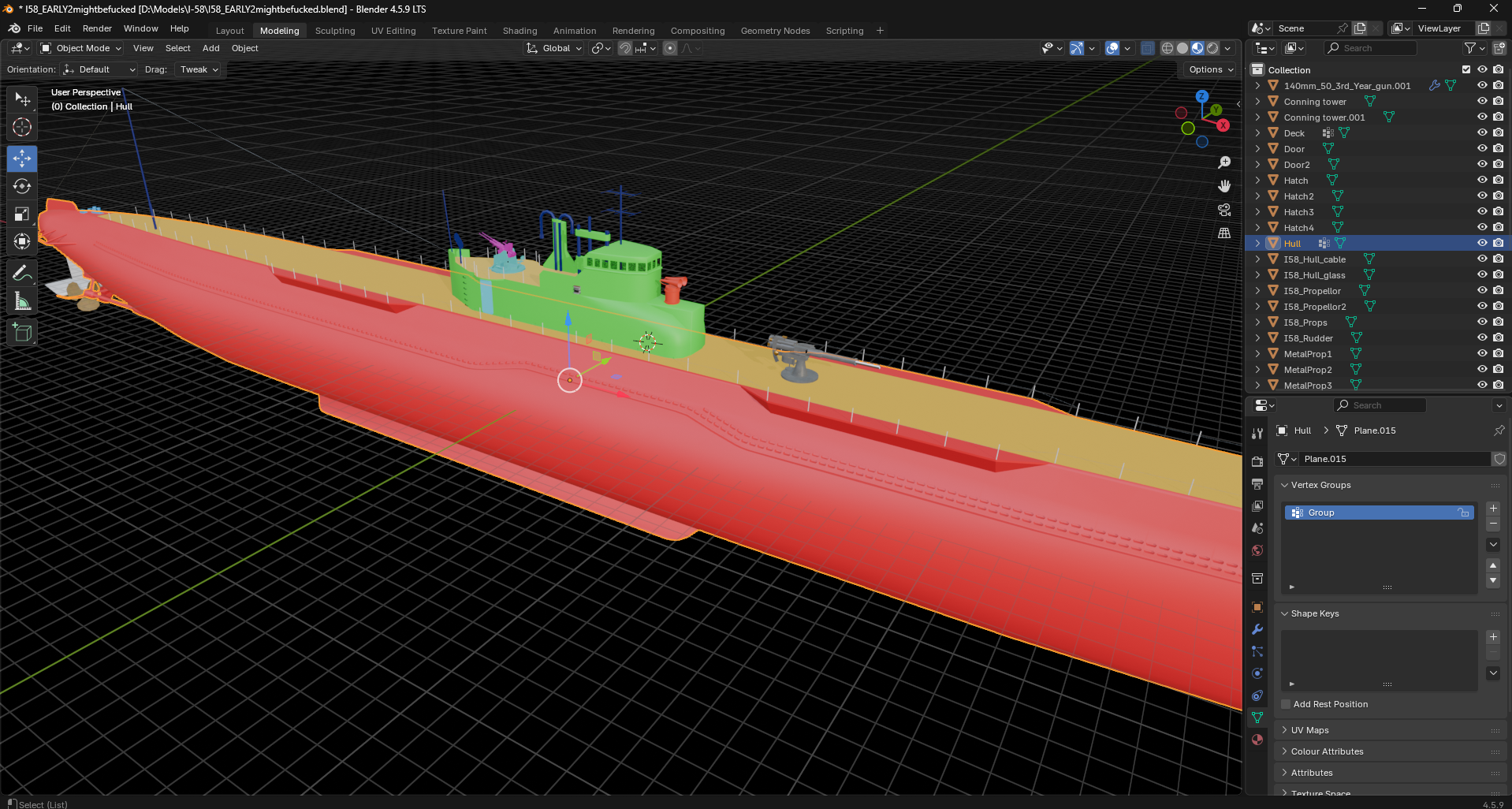Open the Object properties tab
Viewport: 1512px width, 809px height.
pos(1257,607)
